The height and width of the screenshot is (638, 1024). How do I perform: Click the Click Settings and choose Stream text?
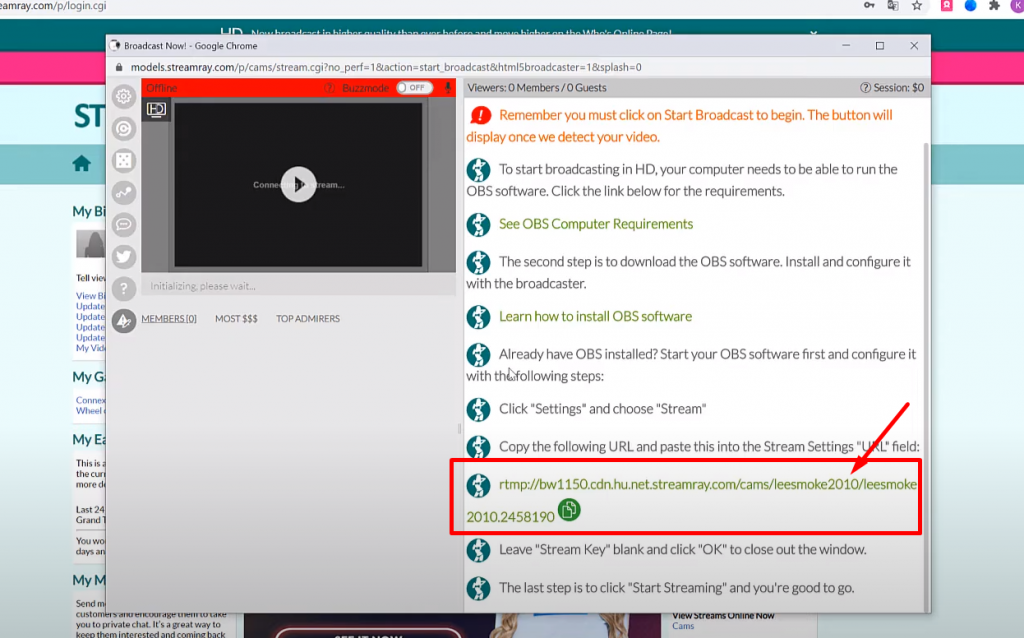coord(602,409)
